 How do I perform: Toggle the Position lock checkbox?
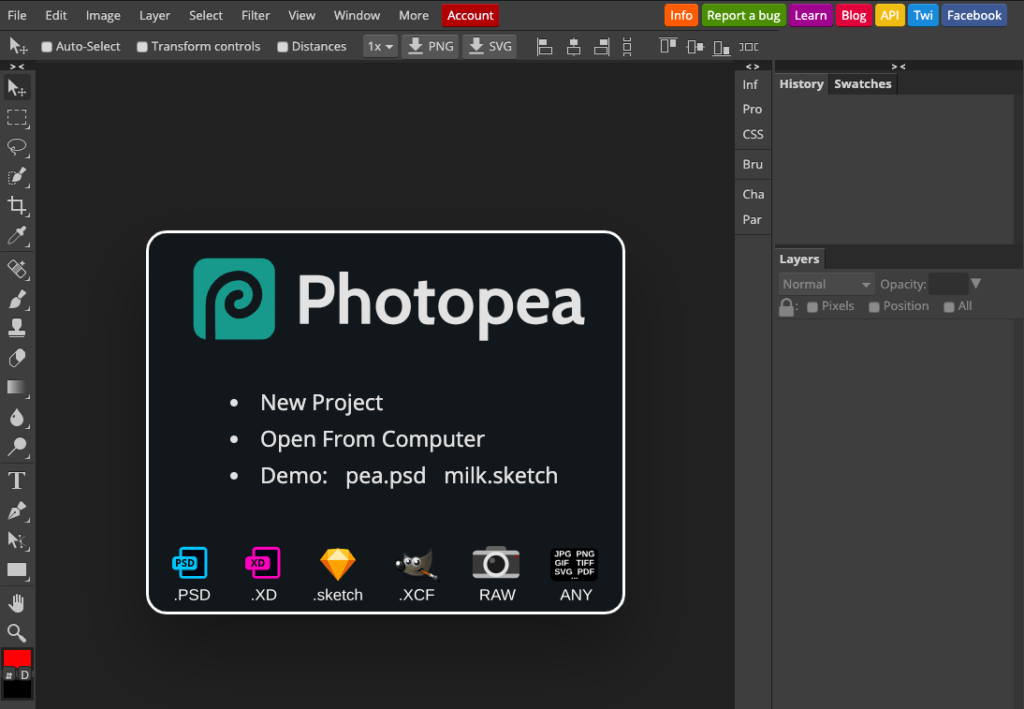click(x=874, y=307)
